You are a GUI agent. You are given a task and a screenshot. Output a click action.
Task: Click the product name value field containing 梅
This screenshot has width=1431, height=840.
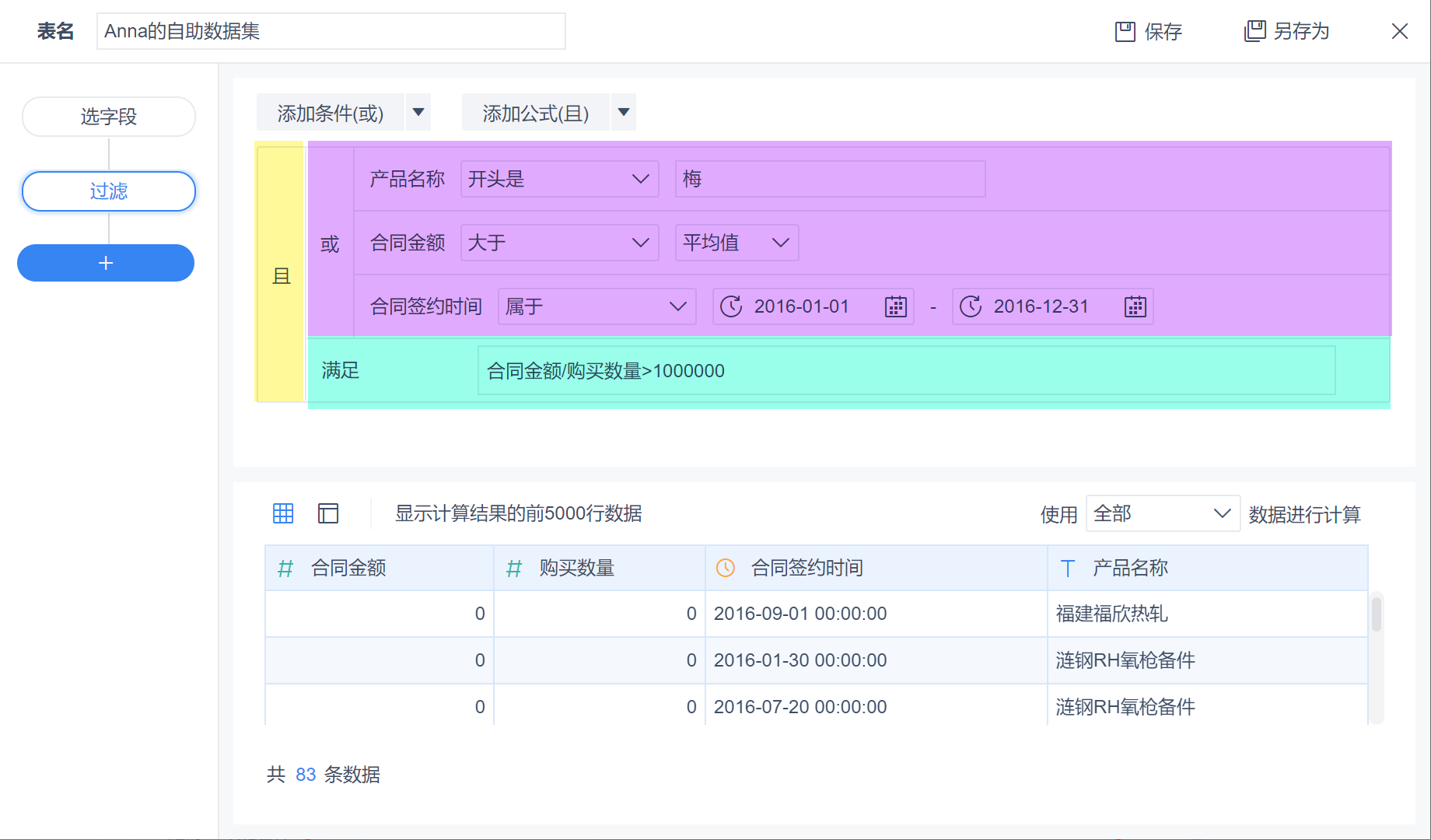coord(831,179)
